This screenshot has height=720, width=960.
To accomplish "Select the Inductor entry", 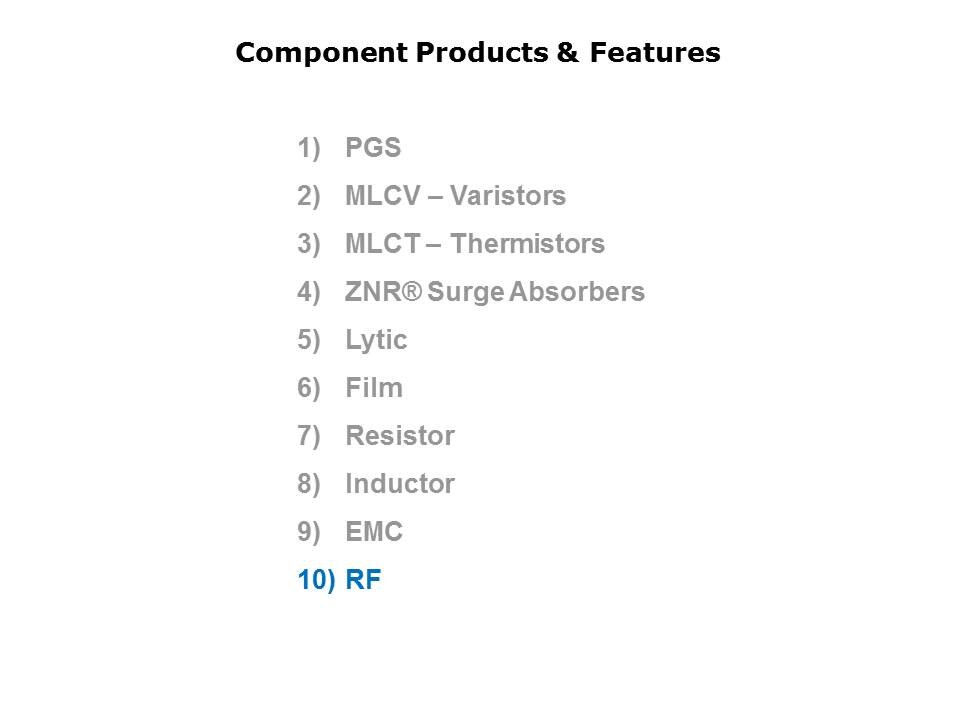I will click(x=400, y=485).
